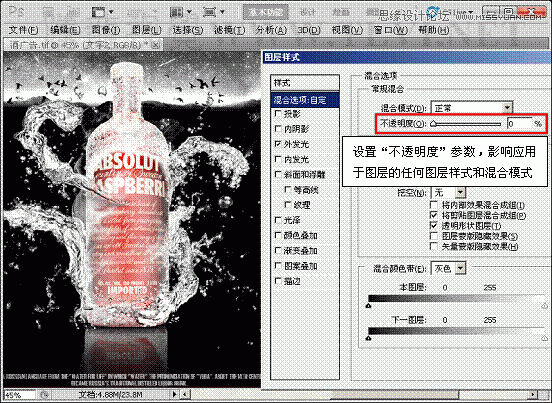Open the 文件 File menu
The width and height of the screenshot is (552, 403).
coord(24,30)
